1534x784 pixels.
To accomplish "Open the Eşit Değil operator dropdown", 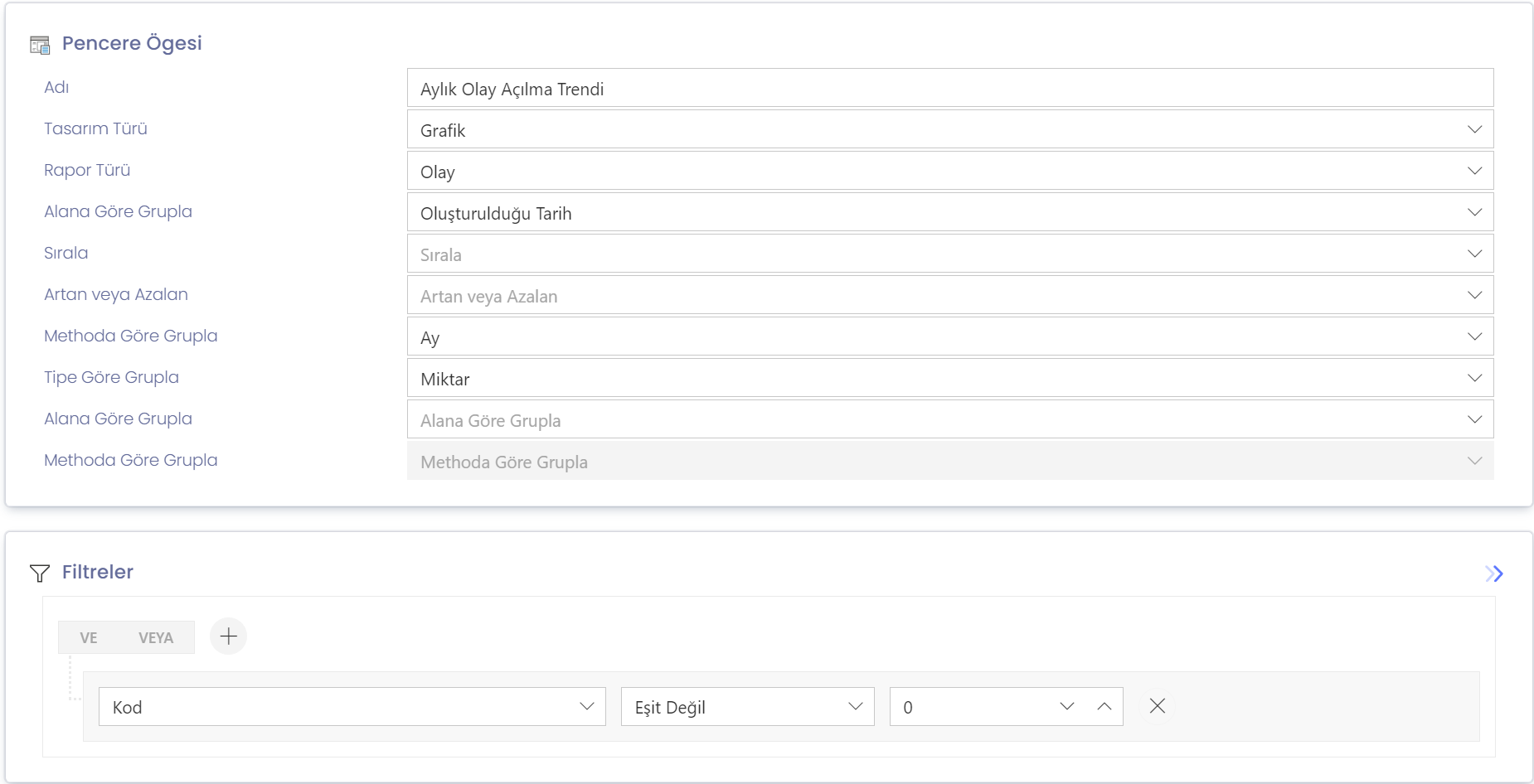I will (748, 707).
